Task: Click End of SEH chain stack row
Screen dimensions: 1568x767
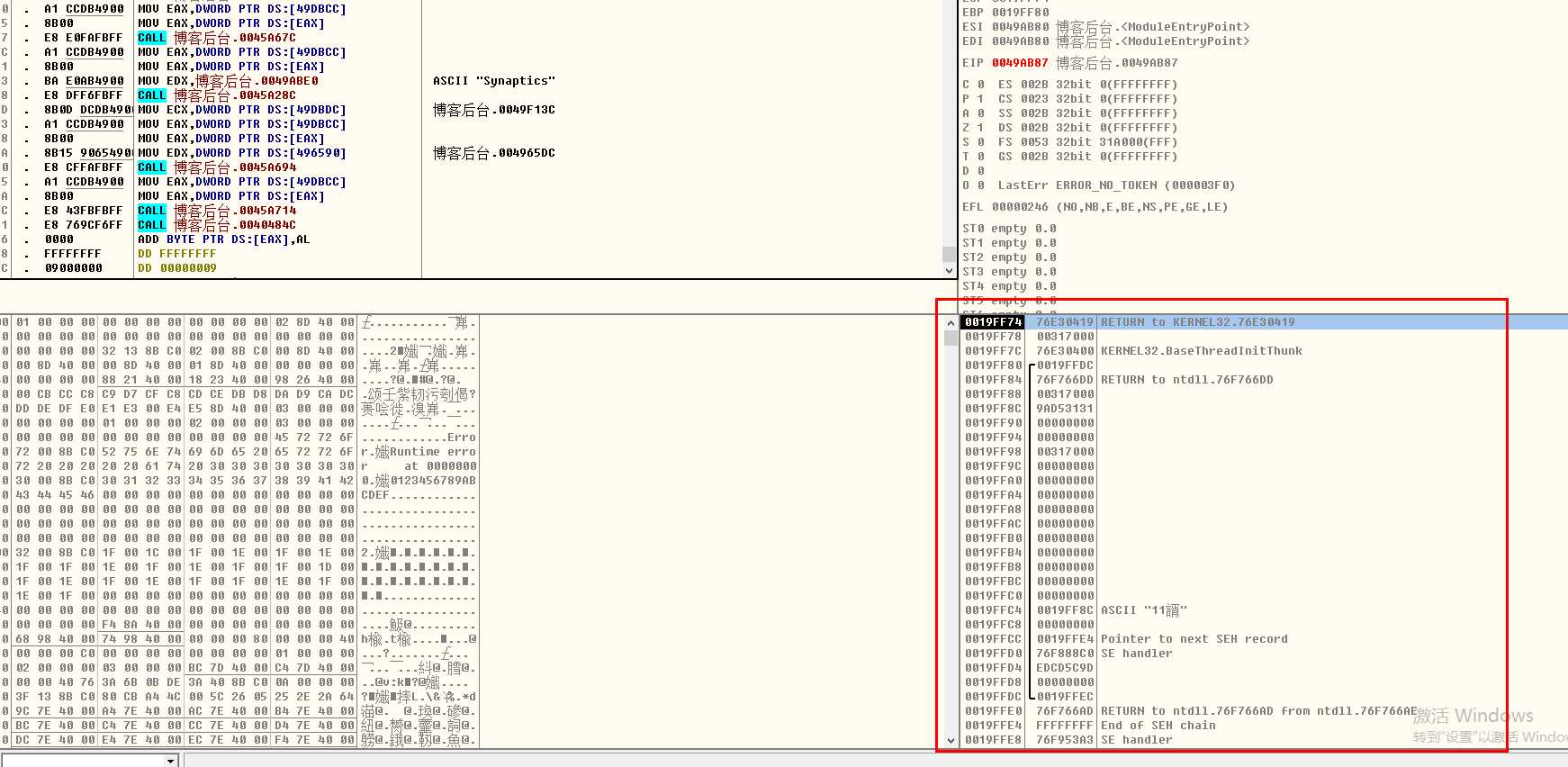Action: coord(1265,726)
